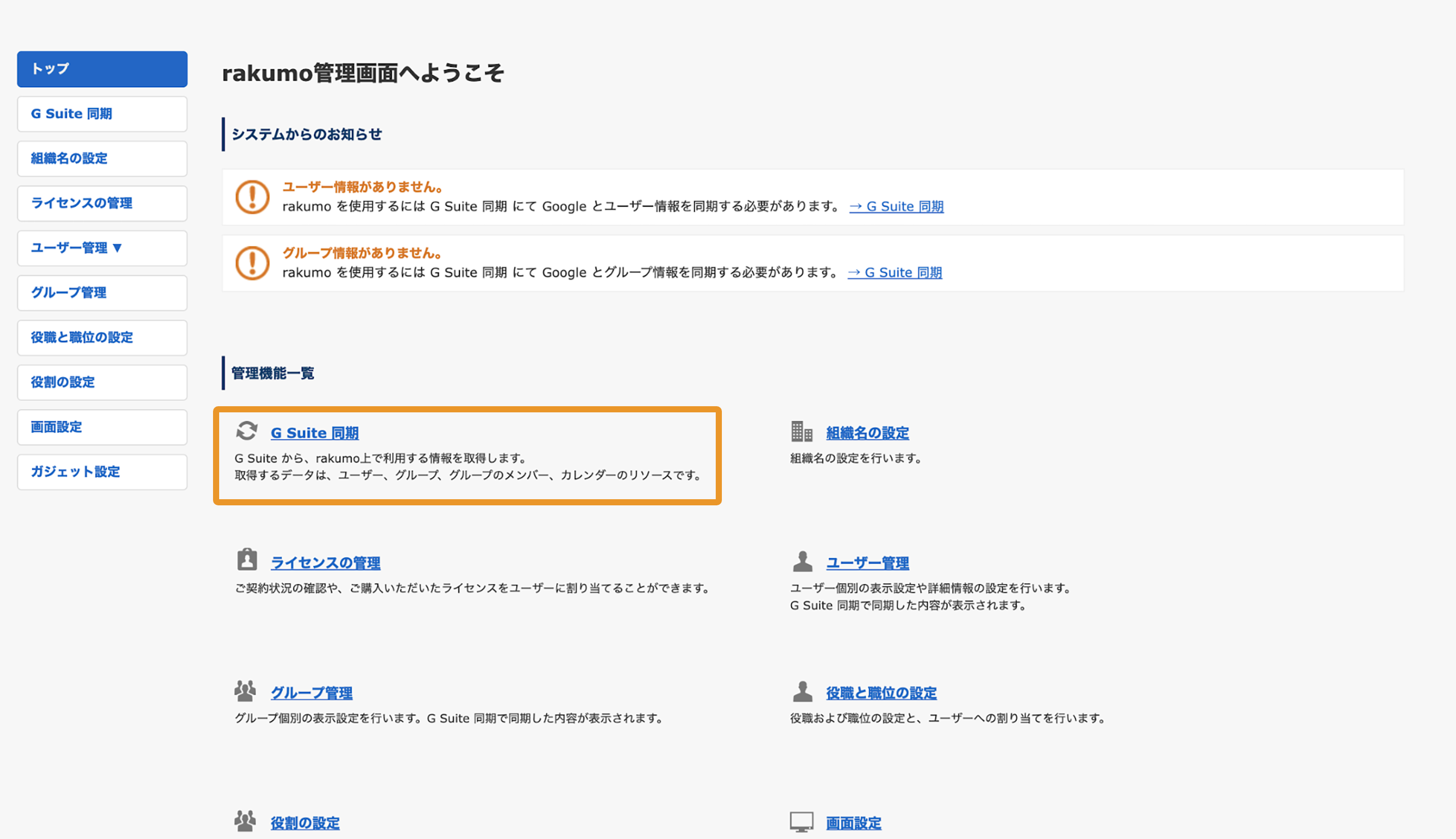The width and height of the screenshot is (1456, 839).
Task: Click the warning icon for ユーザー情報がありません
Action: click(252, 197)
